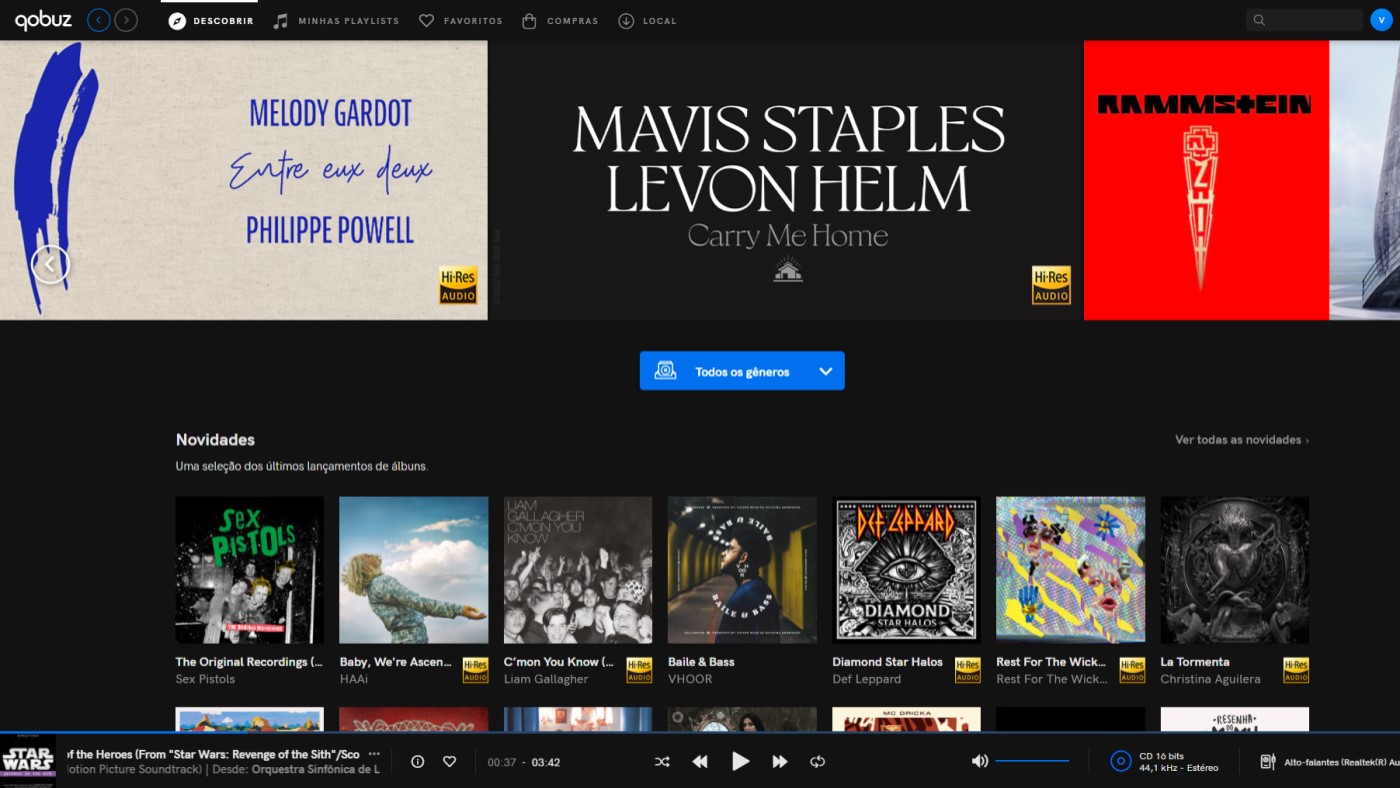Open the Local tab

click(x=647, y=20)
